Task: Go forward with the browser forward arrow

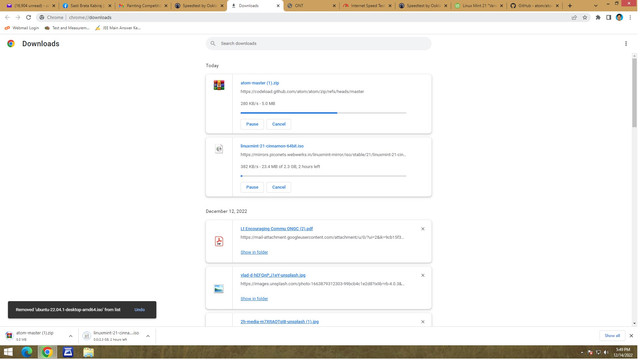Action: 18,18
